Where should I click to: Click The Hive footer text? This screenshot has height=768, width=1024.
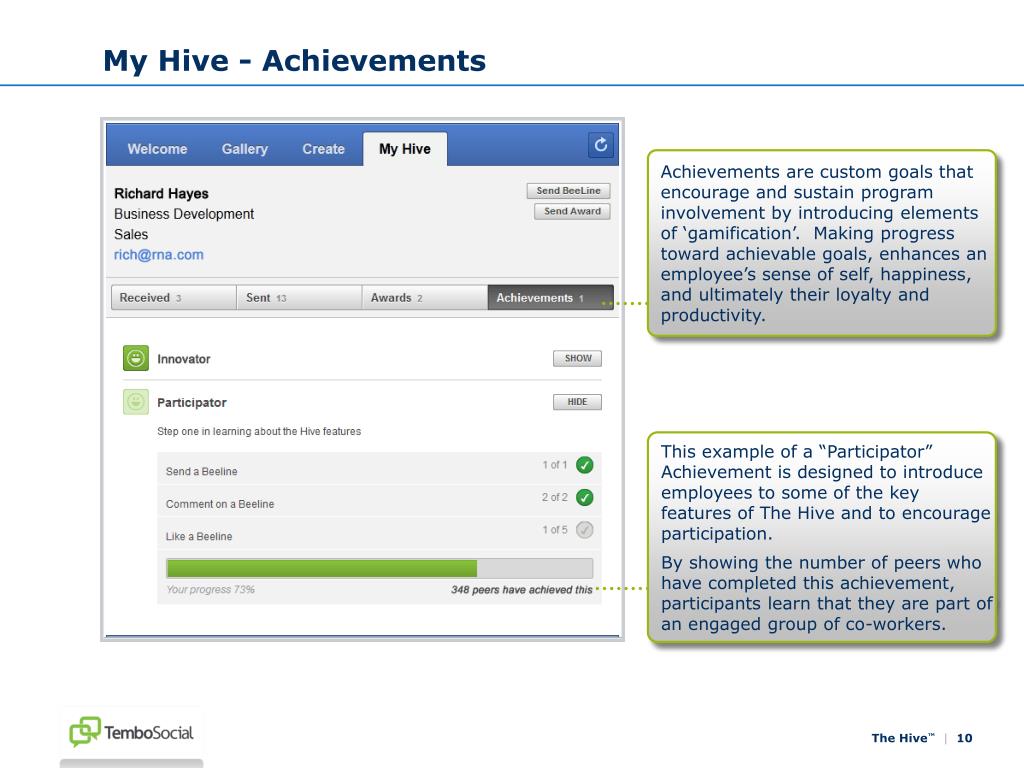click(903, 738)
